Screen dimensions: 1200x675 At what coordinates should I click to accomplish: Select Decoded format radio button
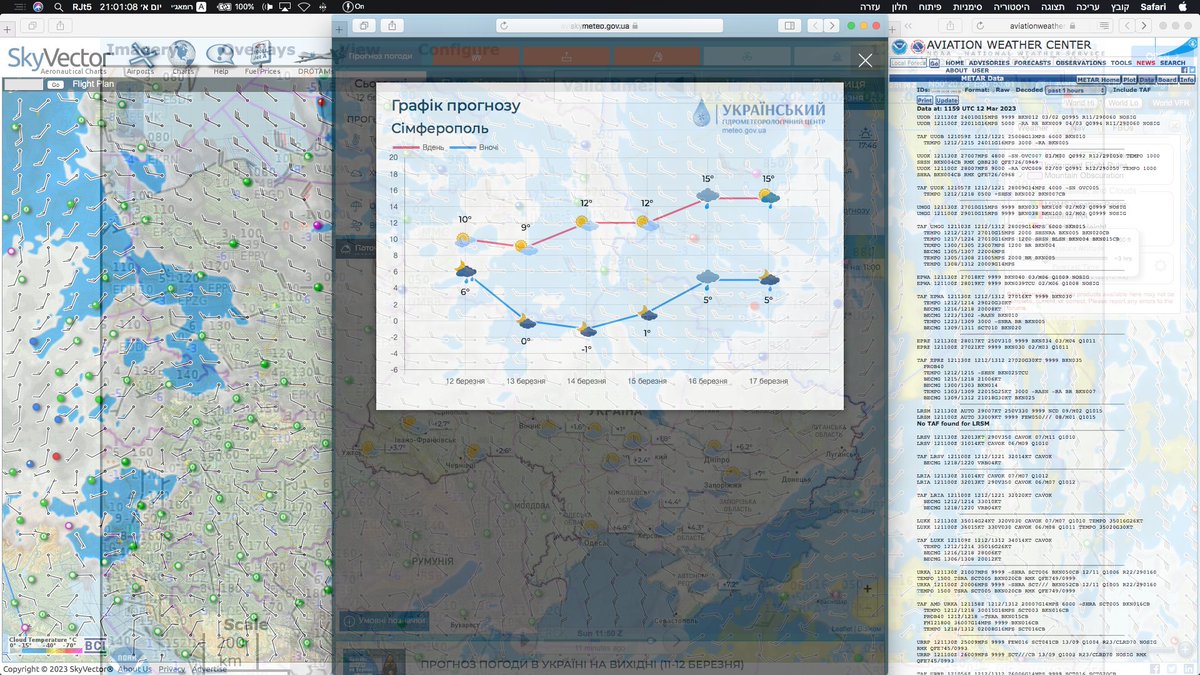tap(1014, 90)
